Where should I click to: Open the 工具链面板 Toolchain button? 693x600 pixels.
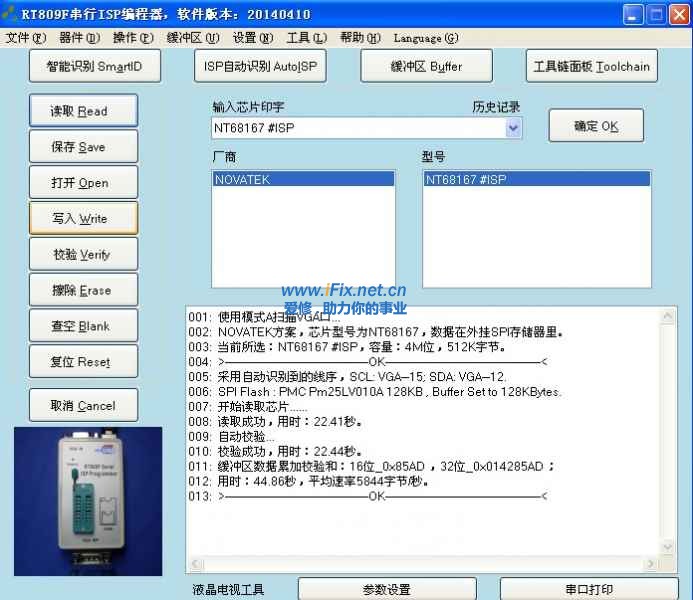point(592,66)
